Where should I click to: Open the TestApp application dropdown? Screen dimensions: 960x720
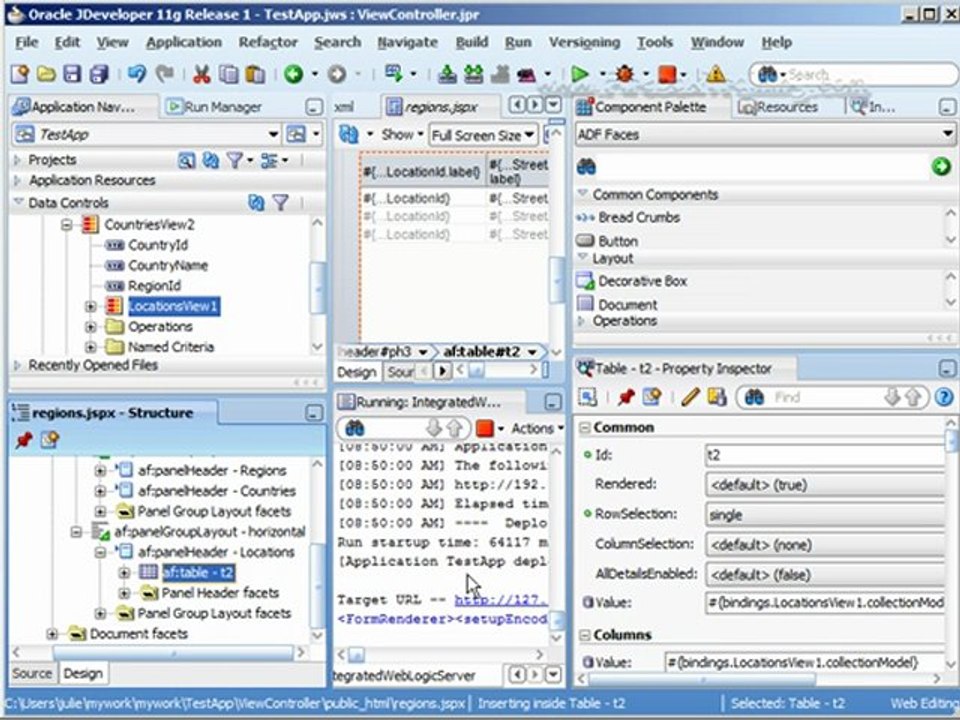click(273, 134)
